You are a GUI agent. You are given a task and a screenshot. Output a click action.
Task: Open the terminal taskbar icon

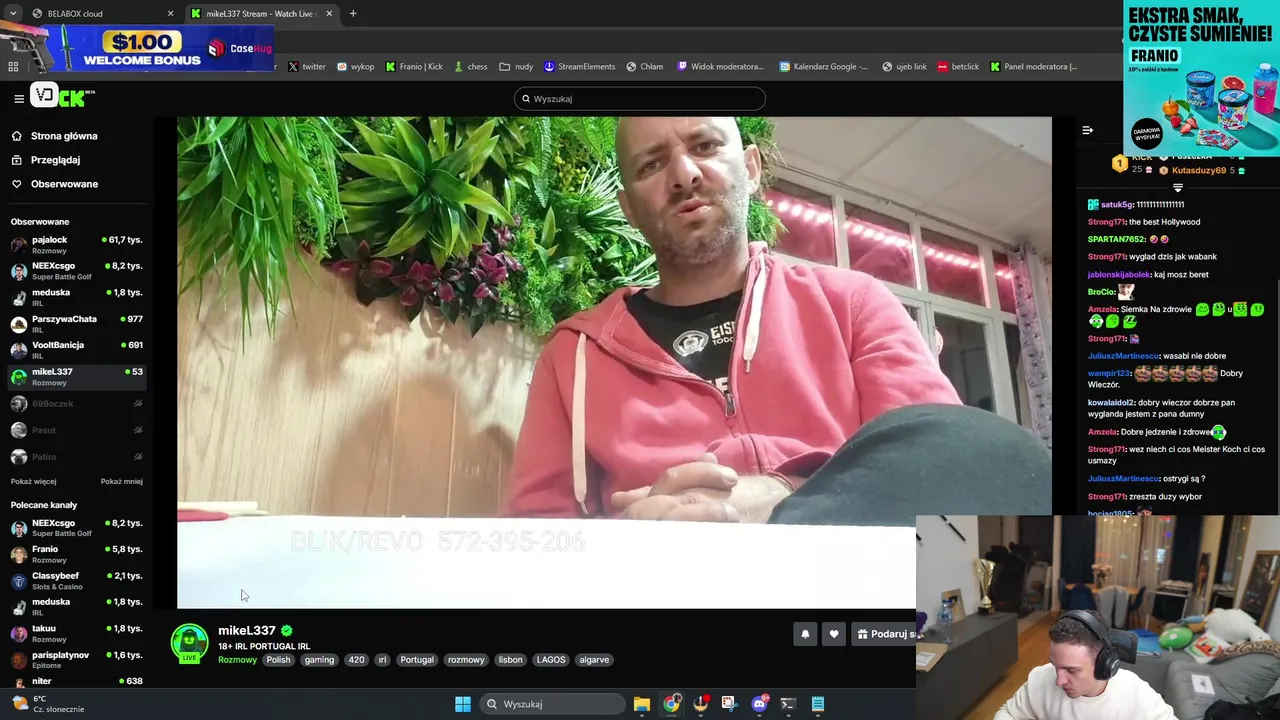[x=788, y=704]
